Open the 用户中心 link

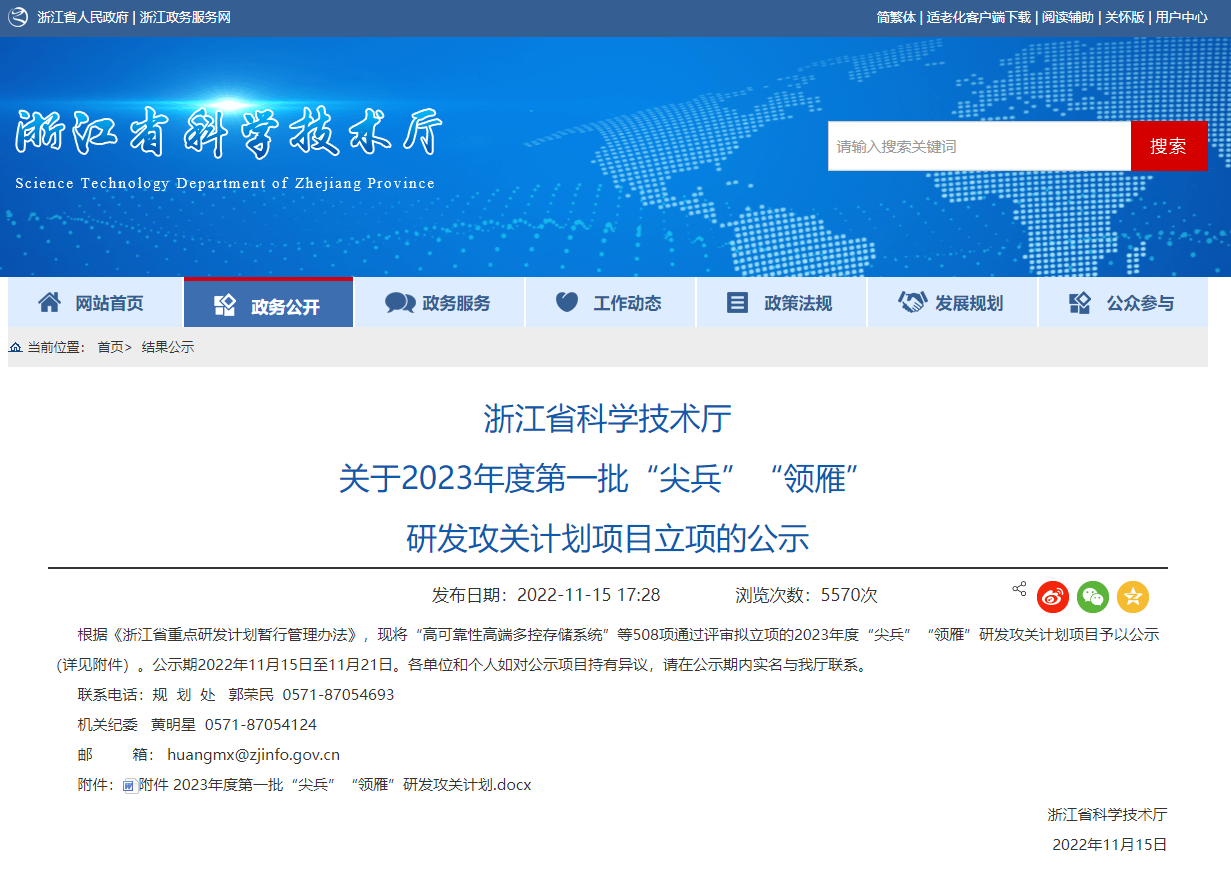click(1181, 17)
